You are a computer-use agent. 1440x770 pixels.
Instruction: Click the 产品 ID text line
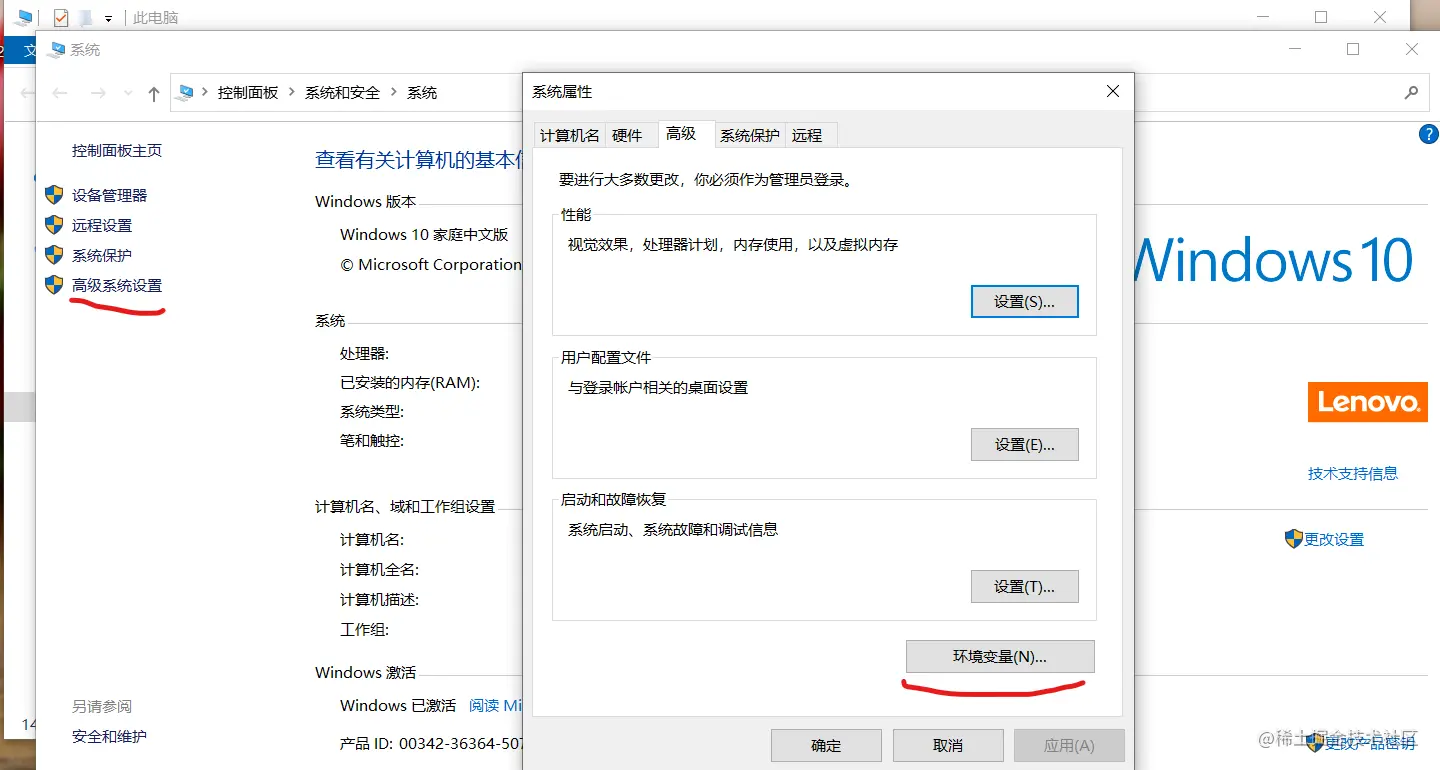click(x=431, y=744)
